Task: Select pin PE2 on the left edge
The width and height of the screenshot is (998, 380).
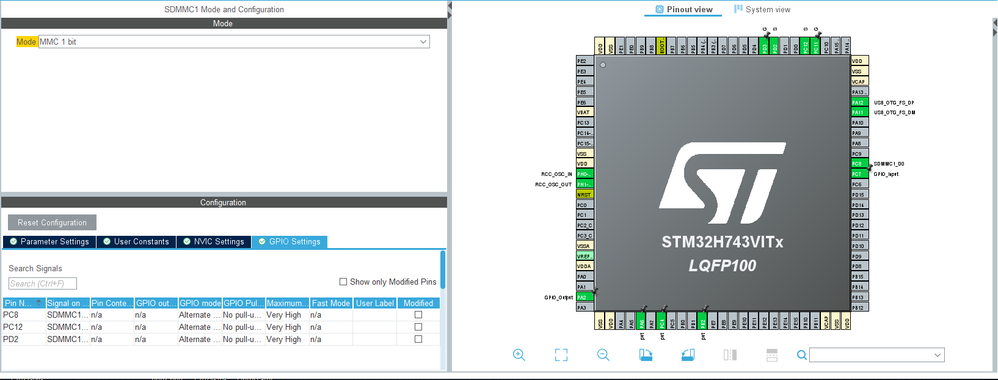Action: (x=585, y=61)
